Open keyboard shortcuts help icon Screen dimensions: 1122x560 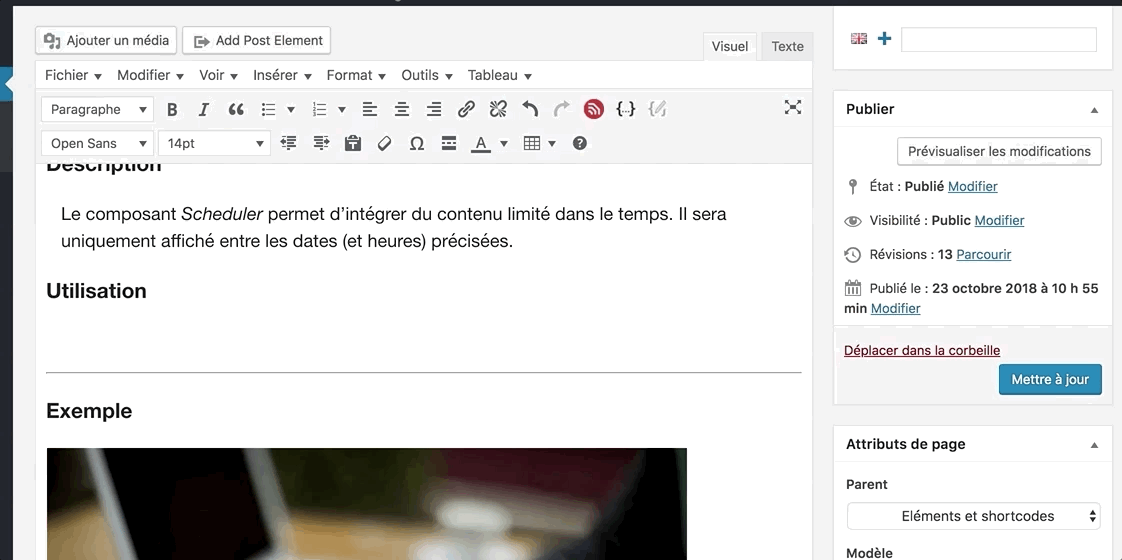(580, 144)
